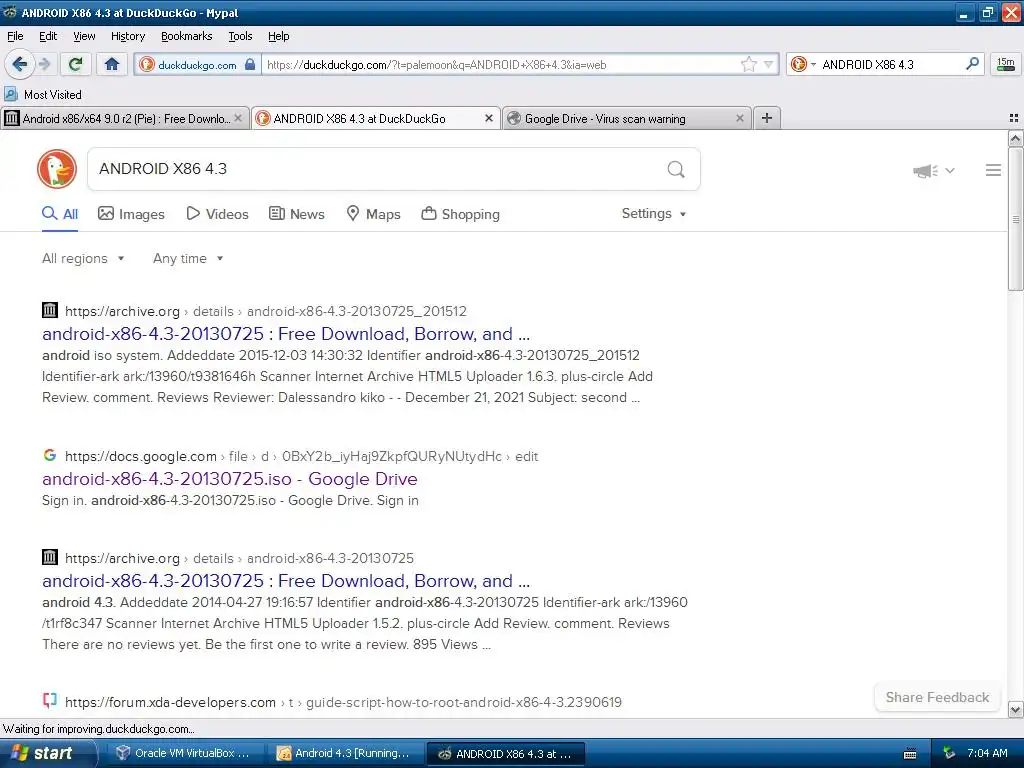Open the DuckDuckGo hamburger side menu

click(993, 170)
